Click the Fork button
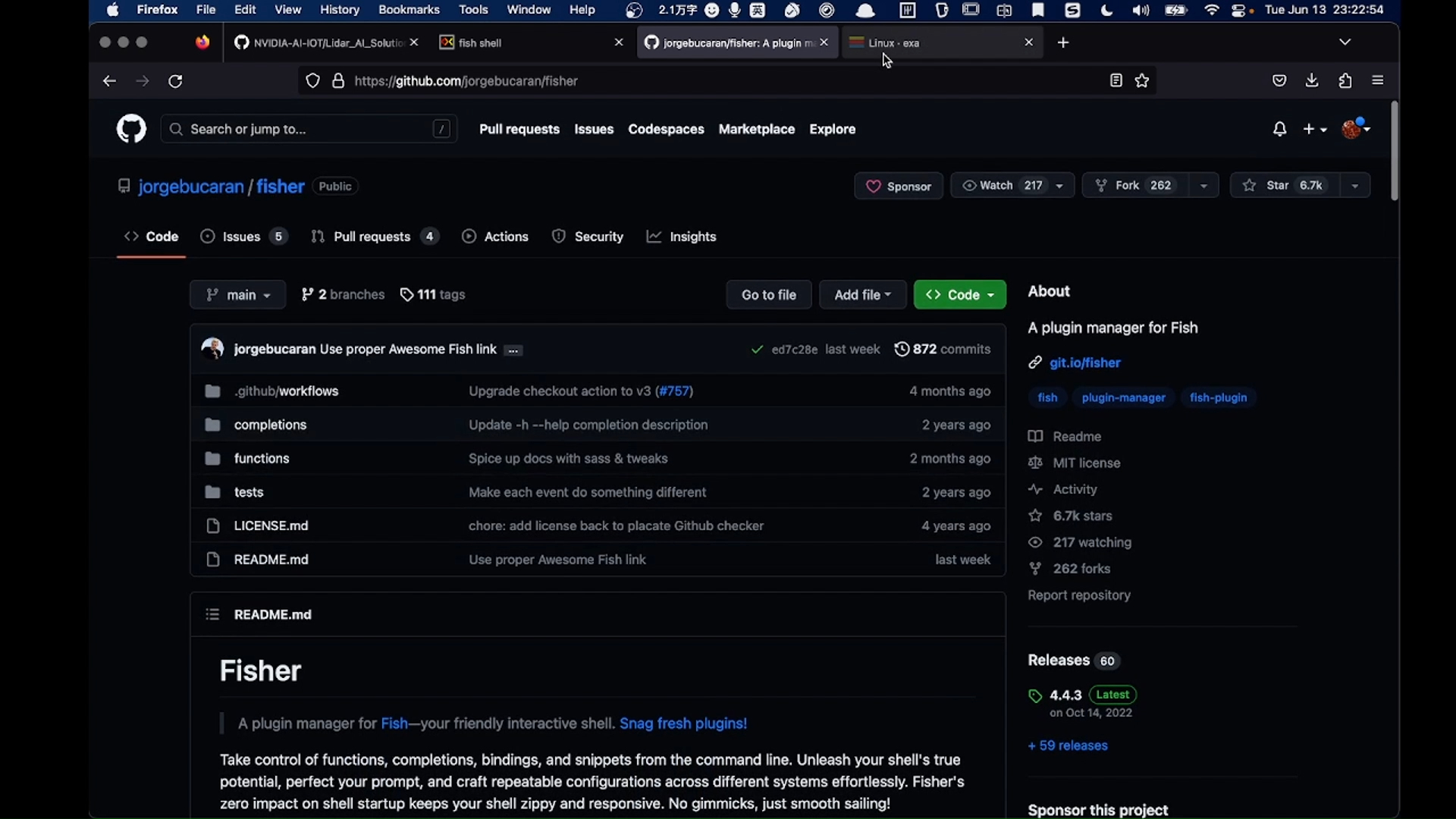 pos(1135,186)
